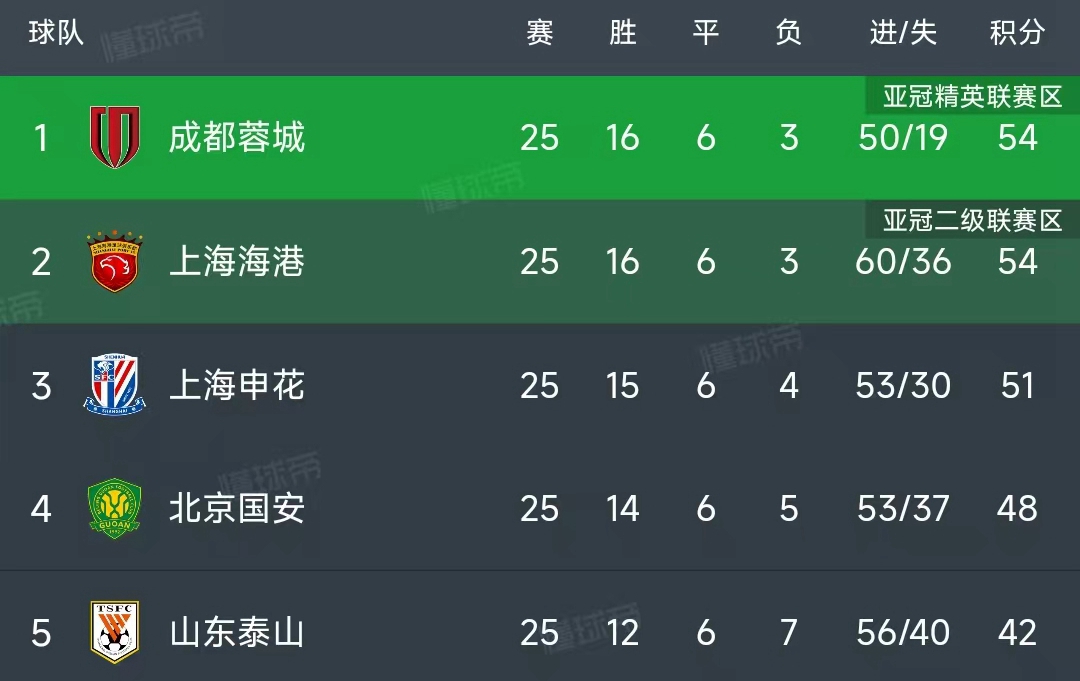Image resolution: width=1080 pixels, height=681 pixels.
Task: Tap the 北京国安 team name
Action: tap(236, 509)
